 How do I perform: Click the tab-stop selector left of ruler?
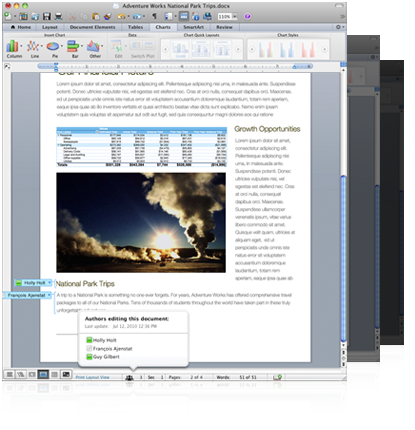(7, 66)
